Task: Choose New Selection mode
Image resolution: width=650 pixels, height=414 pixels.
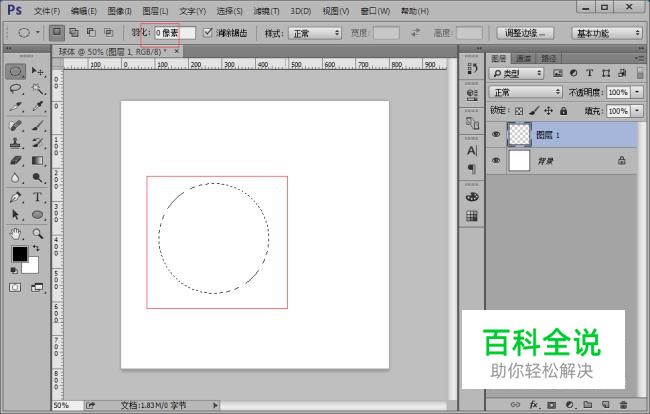Action: [x=57, y=32]
